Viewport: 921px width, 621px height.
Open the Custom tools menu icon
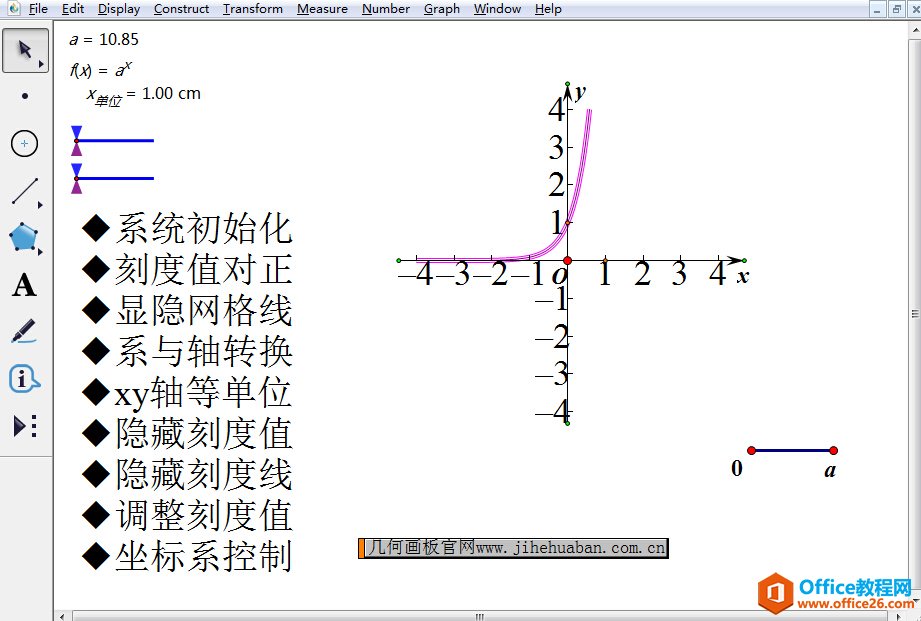tap(25, 426)
